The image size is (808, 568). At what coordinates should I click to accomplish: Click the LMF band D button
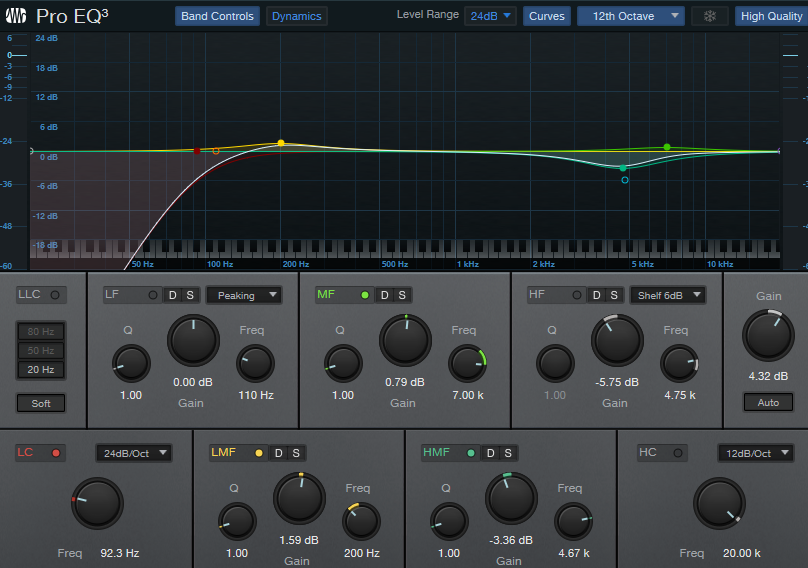pyautogui.click(x=279, y=453)
